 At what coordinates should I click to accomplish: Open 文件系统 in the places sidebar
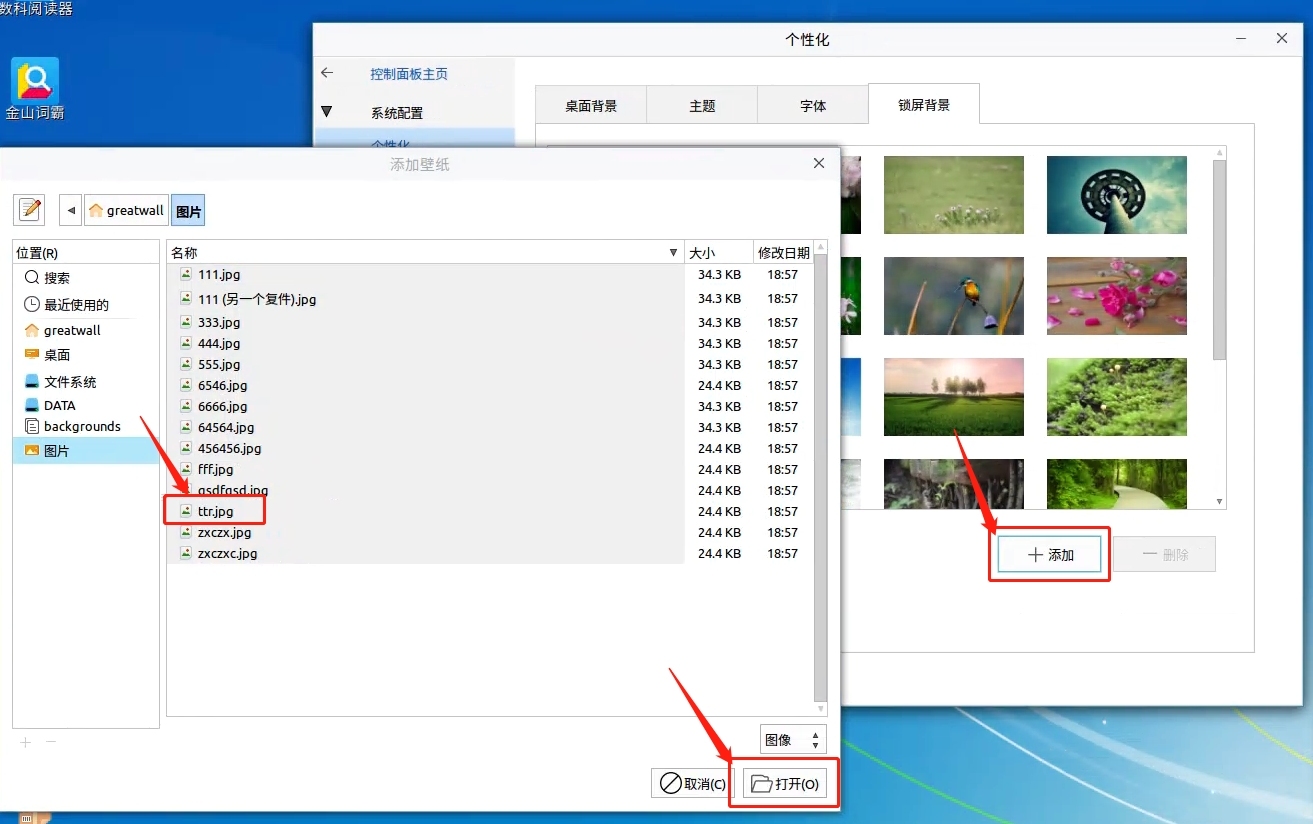click(86, 381)
